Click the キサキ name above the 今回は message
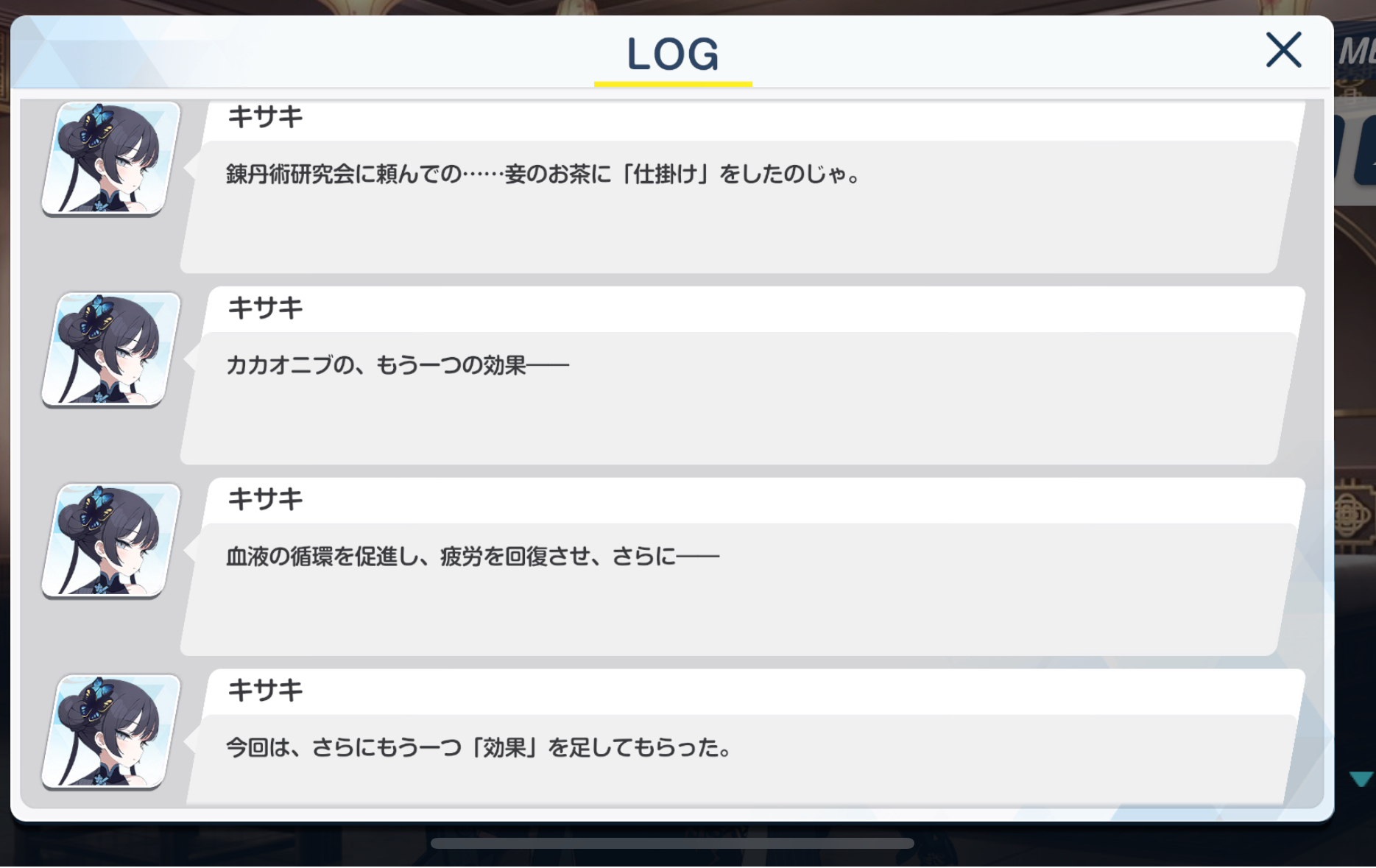This screenshot has height=868, width=1376. click(x=265, y=691)
